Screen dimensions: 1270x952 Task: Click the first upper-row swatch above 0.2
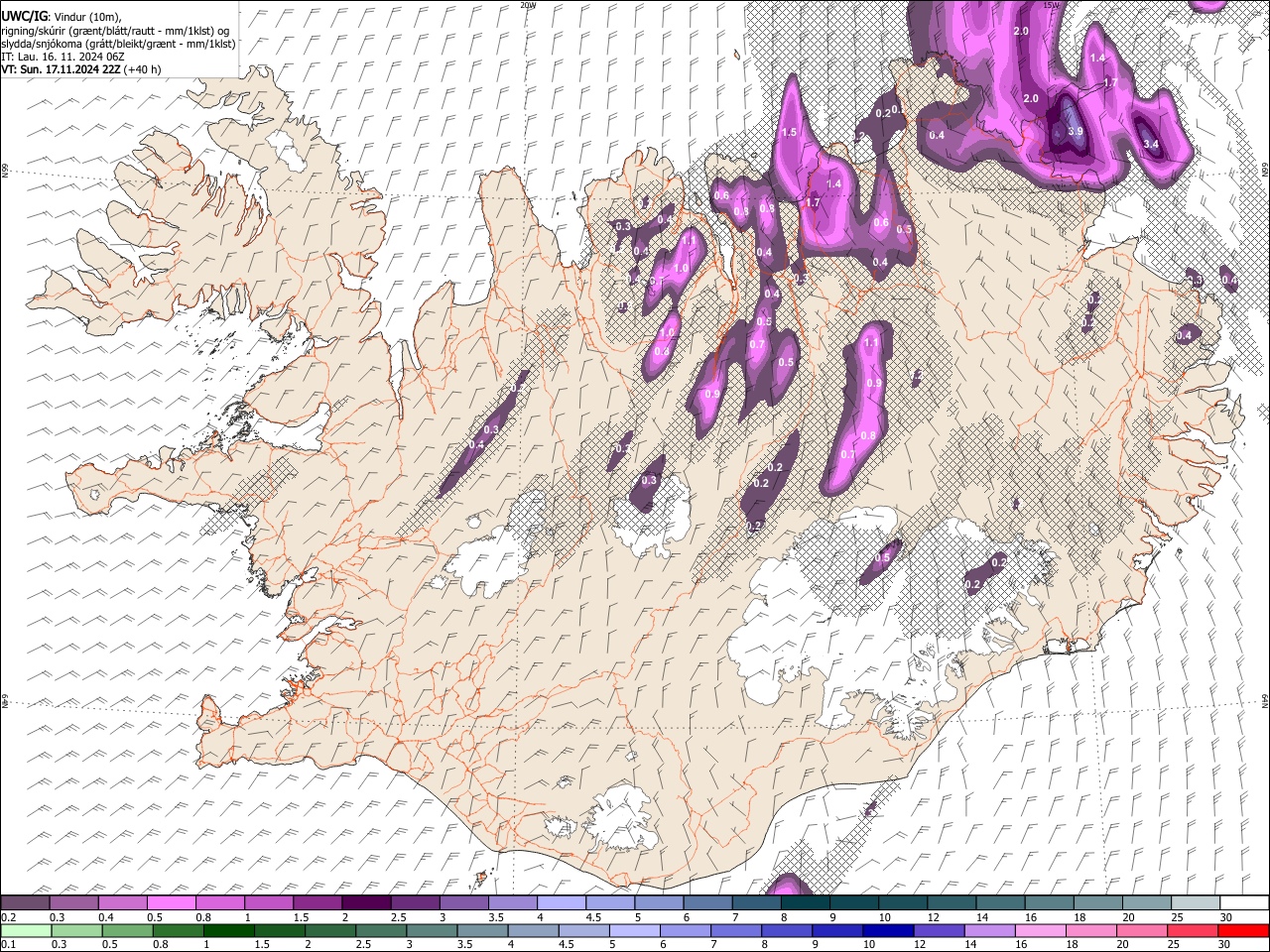(x=26, y=903)
